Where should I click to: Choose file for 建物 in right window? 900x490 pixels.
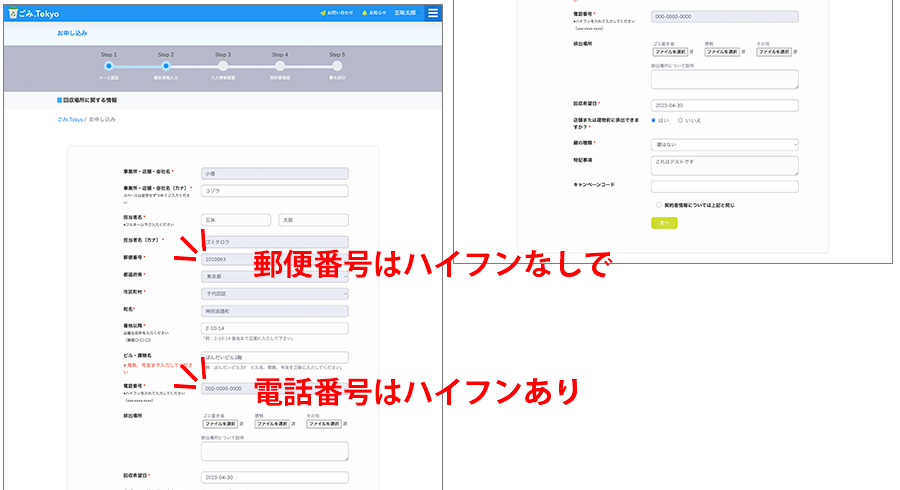click(x=721, y=52)
